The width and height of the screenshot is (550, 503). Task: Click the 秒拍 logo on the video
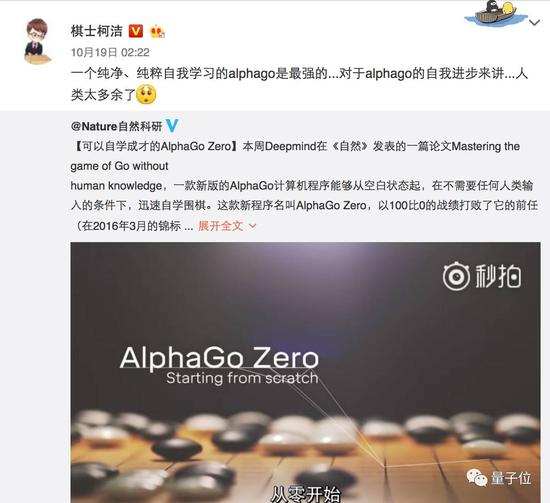[x=482, y=277]
